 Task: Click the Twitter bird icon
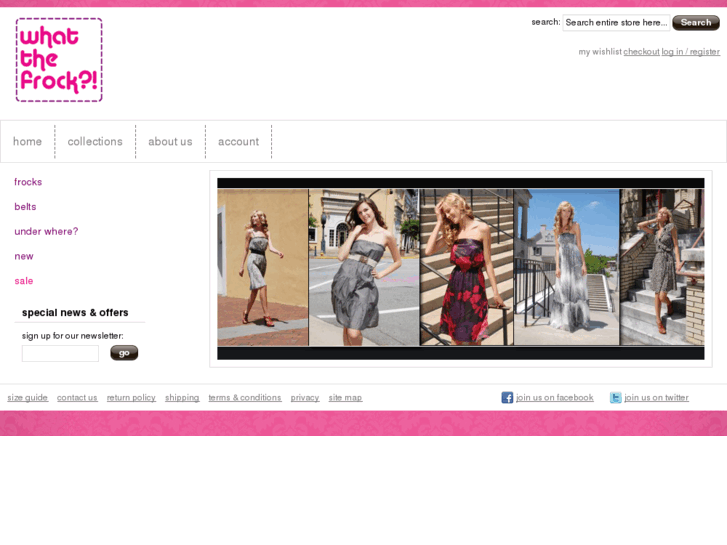(x=616, y=398)
